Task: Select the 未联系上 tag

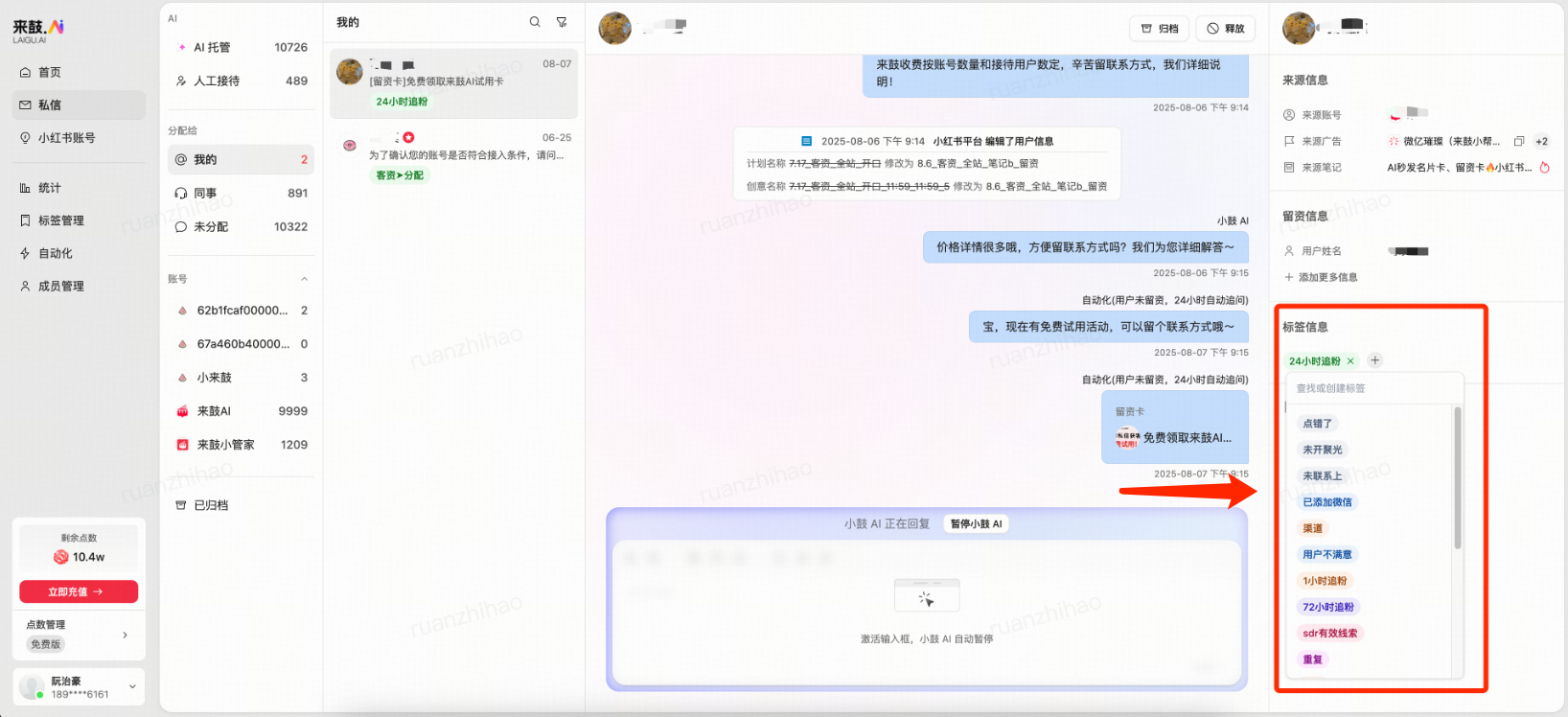Action: pos(1323,475)
